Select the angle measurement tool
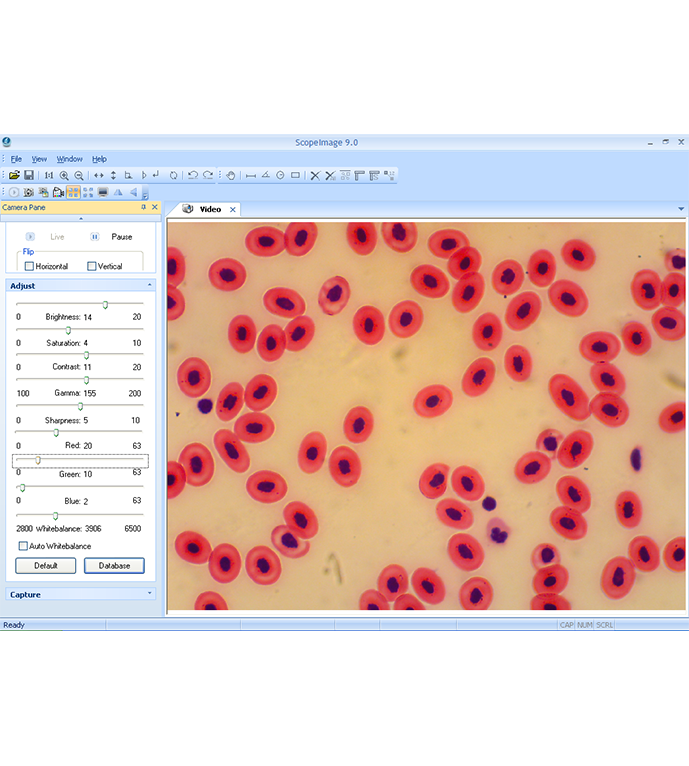Screen dimensions: 689x766 [266, 175]
